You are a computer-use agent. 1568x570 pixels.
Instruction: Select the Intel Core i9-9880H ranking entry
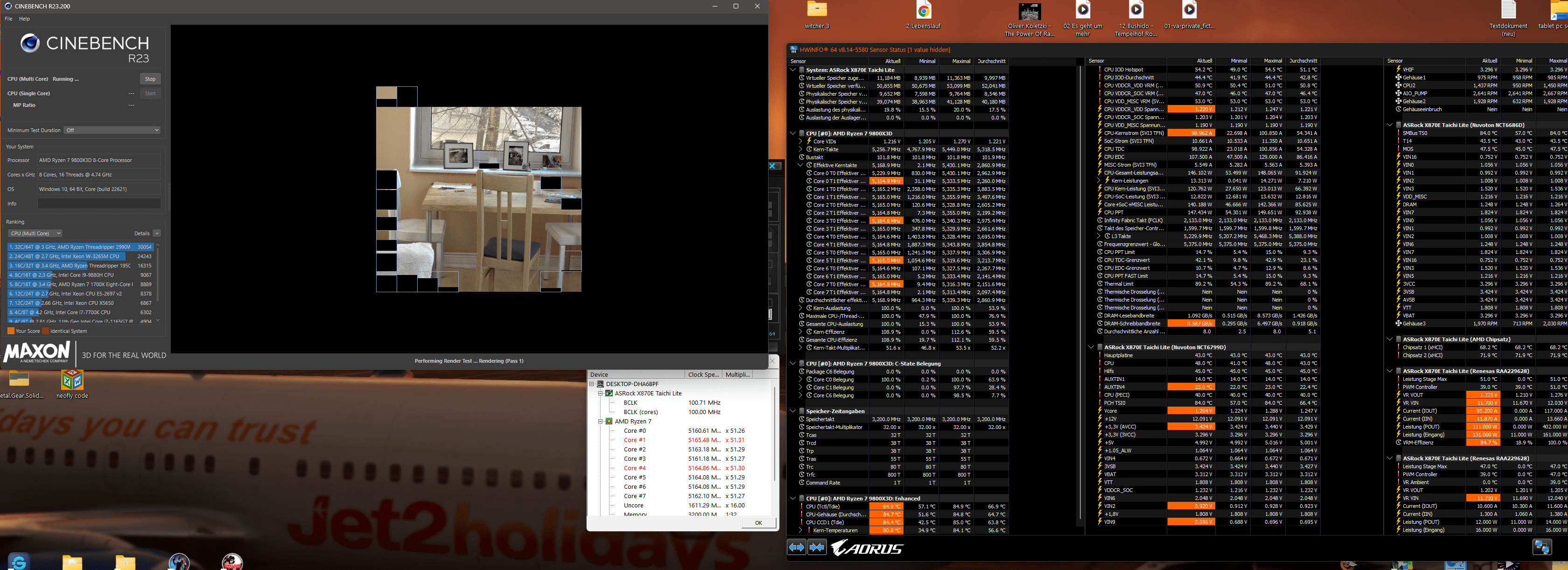(x=80, y=275)
